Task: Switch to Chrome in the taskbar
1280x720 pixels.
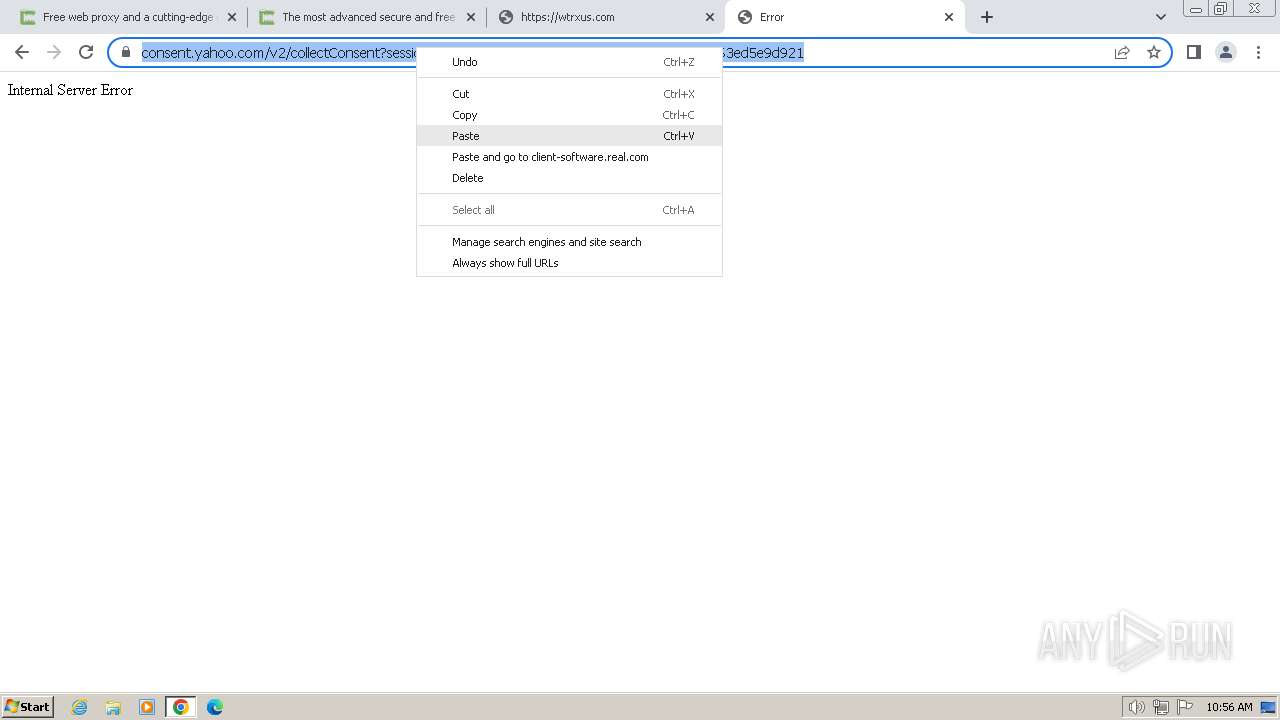Action: point(181,707)
